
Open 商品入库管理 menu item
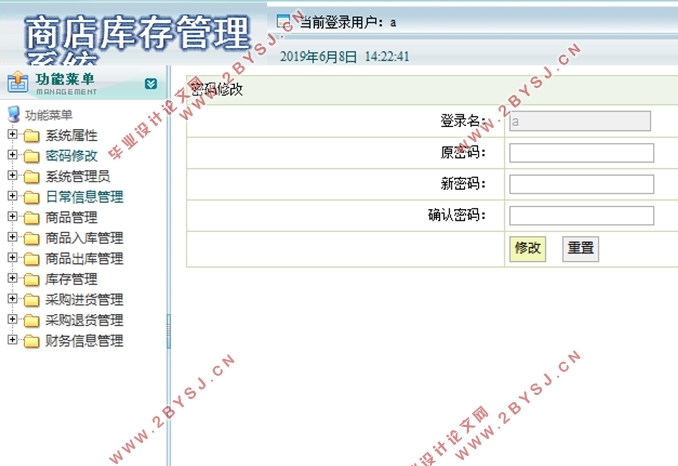84,238
